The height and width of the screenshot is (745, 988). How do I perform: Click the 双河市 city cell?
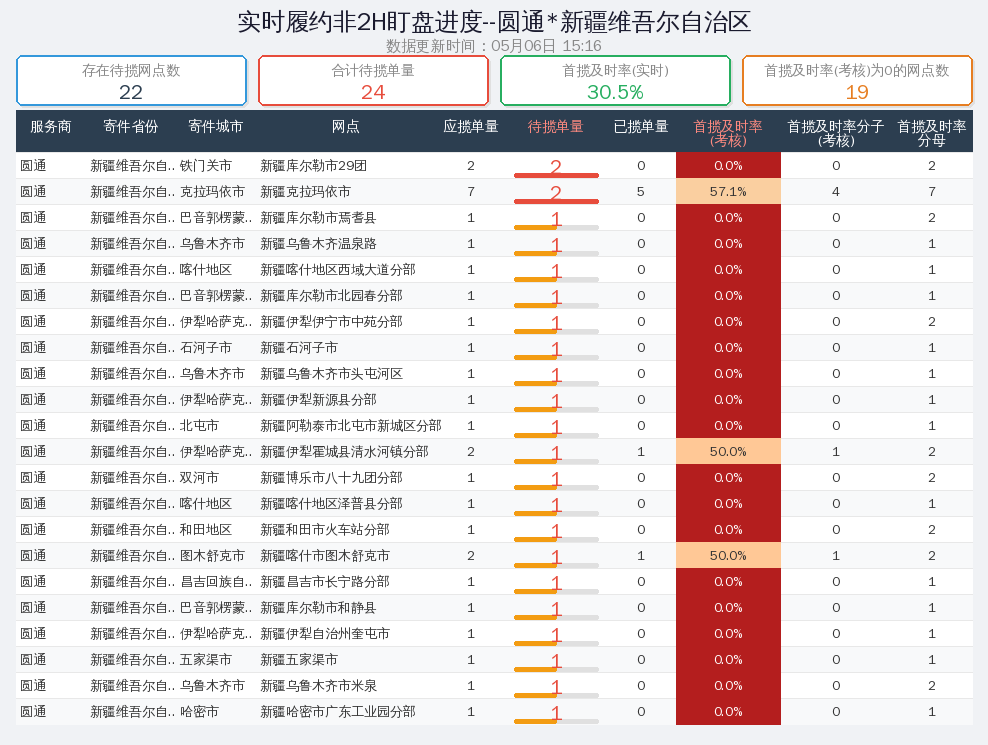point(199,478)
